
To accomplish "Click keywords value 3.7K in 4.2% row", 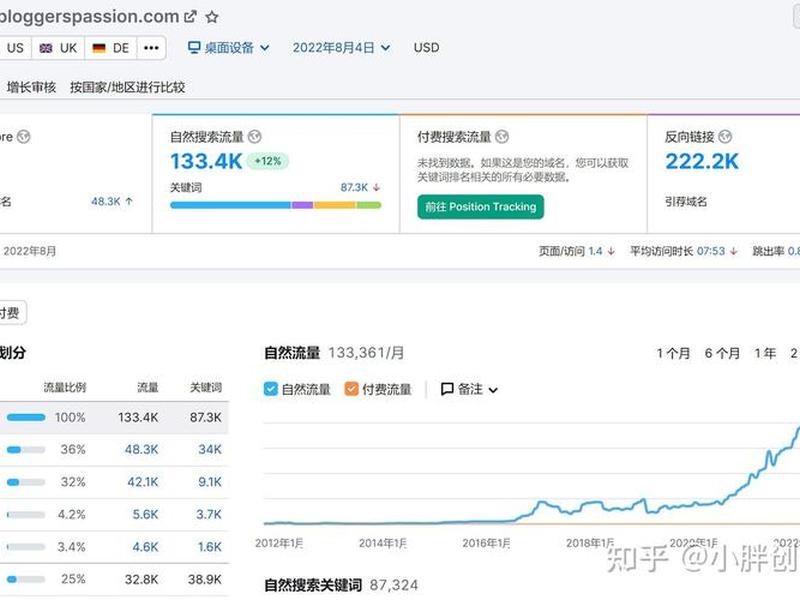I will [209, 514].
